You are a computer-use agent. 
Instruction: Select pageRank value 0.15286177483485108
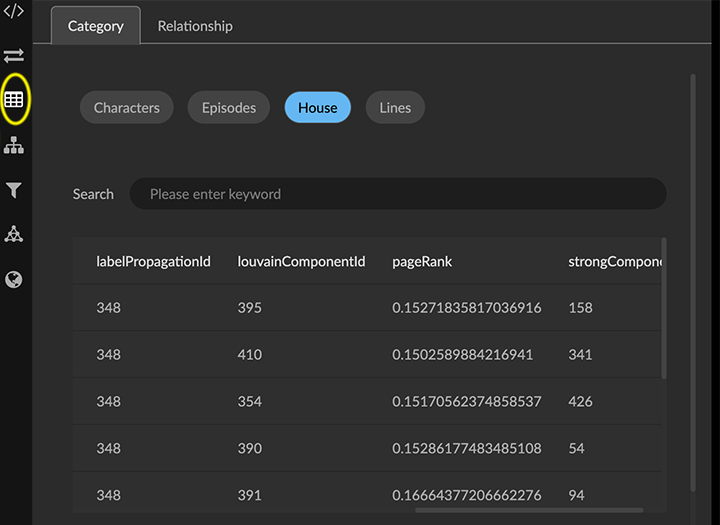point(467,448)
